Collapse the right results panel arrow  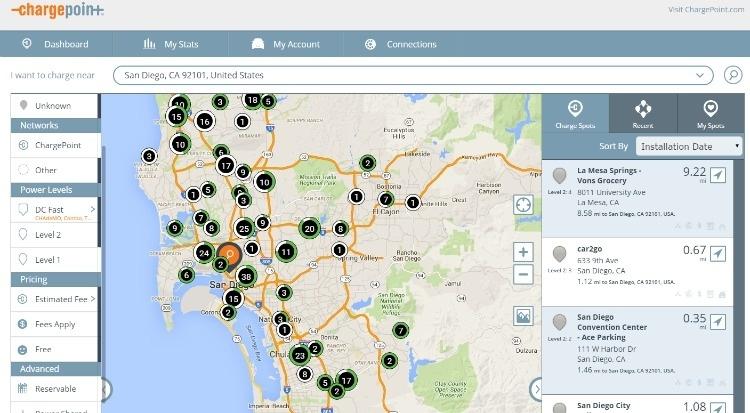536,389
